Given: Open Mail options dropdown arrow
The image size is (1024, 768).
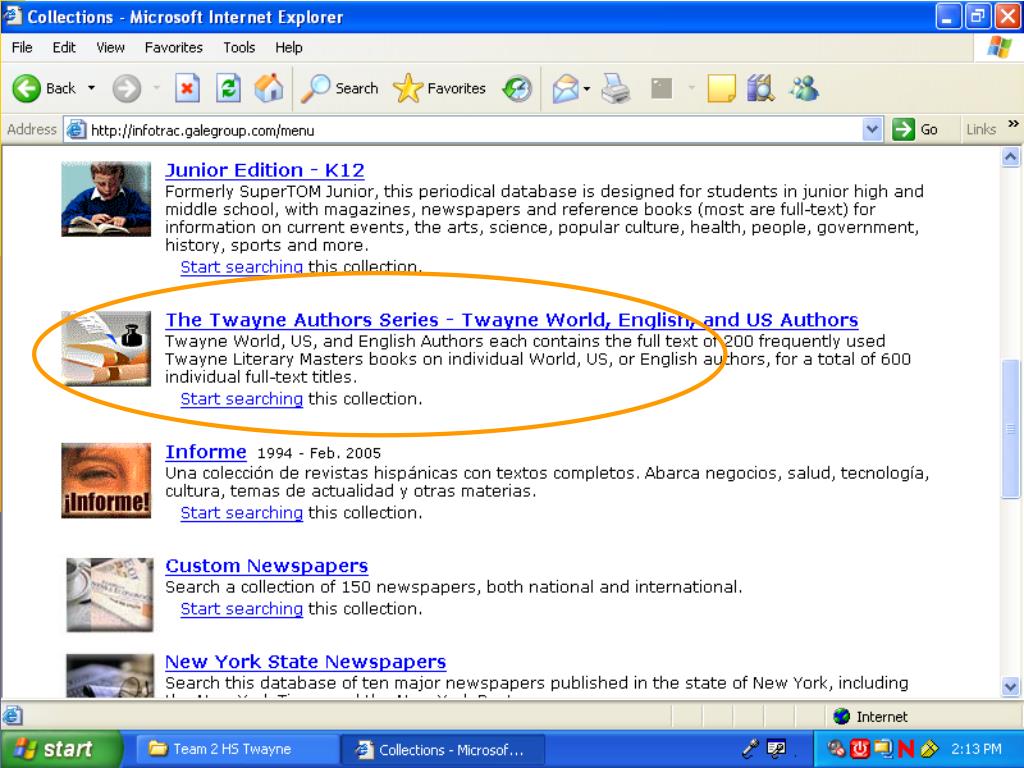Looking at the screenshot, I should pyautogui.click(x=586, y=88).
